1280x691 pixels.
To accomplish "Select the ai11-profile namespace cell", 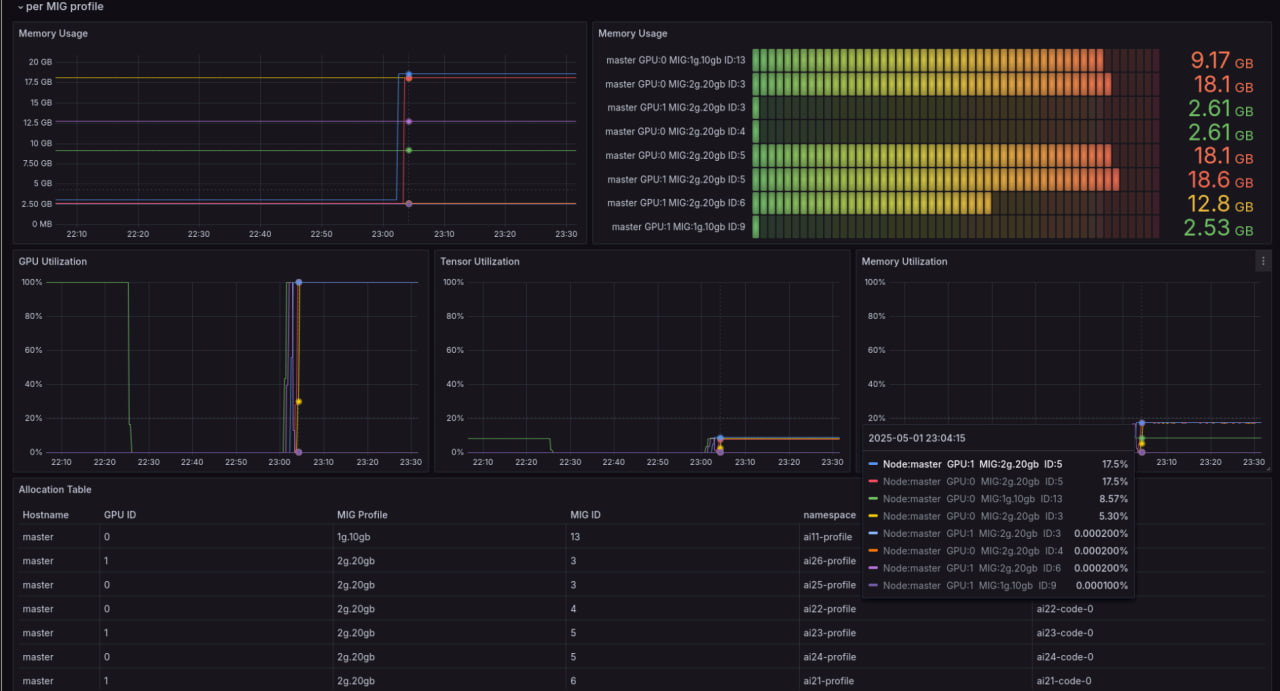I will tap(828, 537).
